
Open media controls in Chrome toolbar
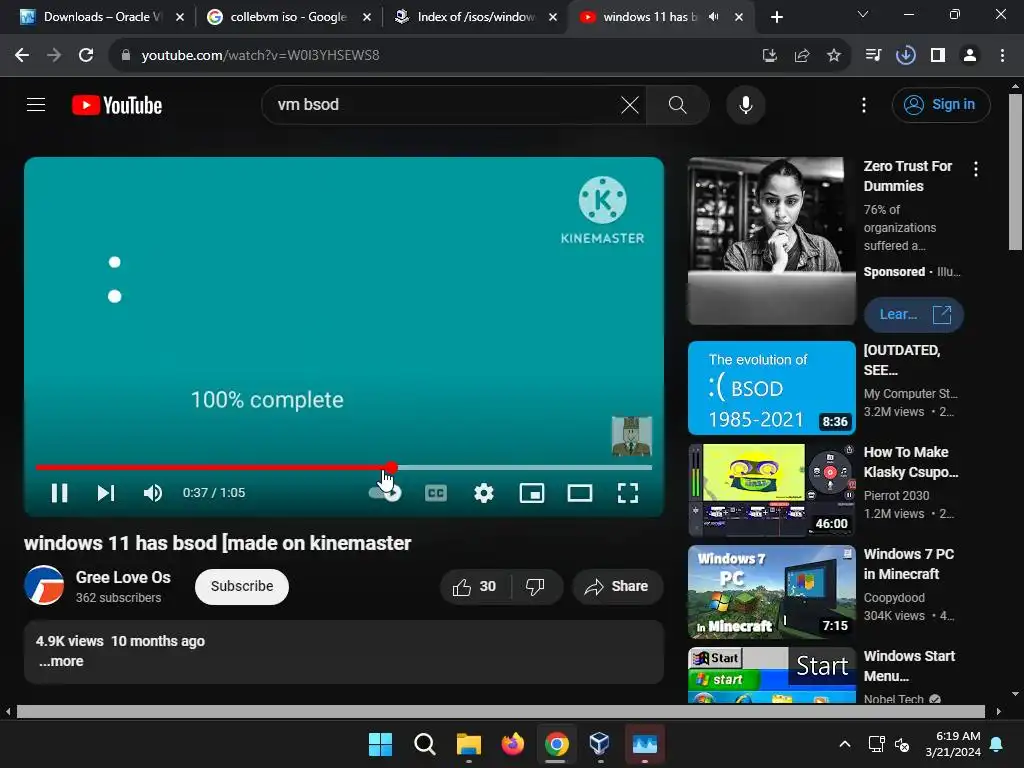[873, 56]
